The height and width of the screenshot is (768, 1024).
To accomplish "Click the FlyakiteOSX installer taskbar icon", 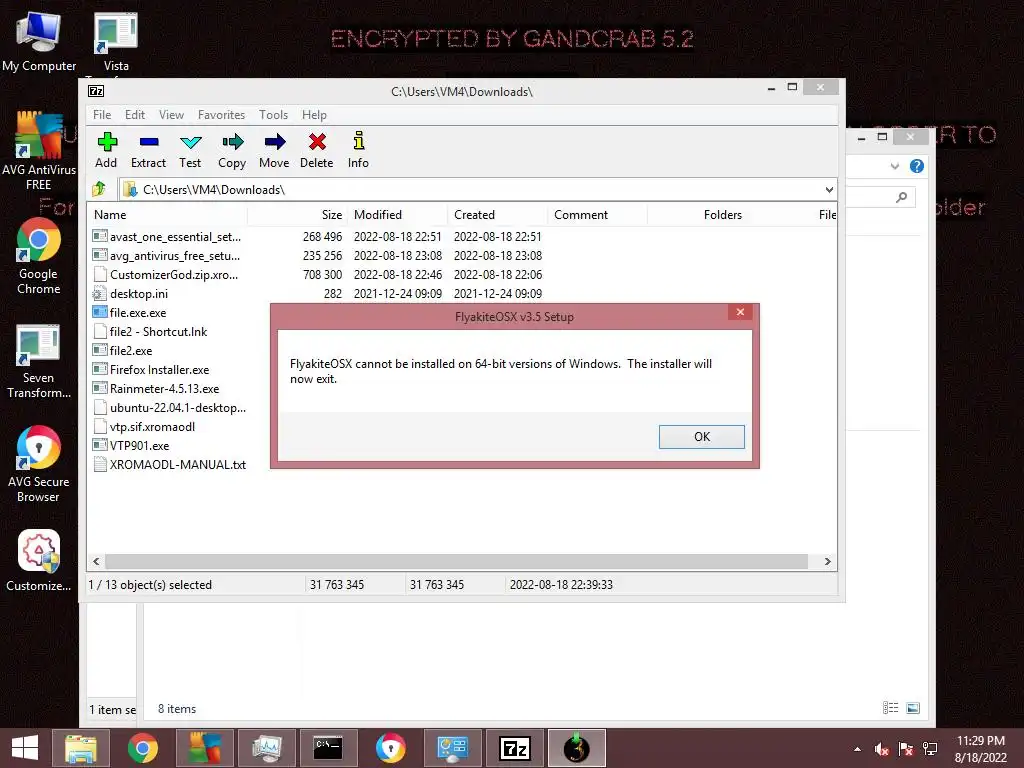I will point(577,748).
